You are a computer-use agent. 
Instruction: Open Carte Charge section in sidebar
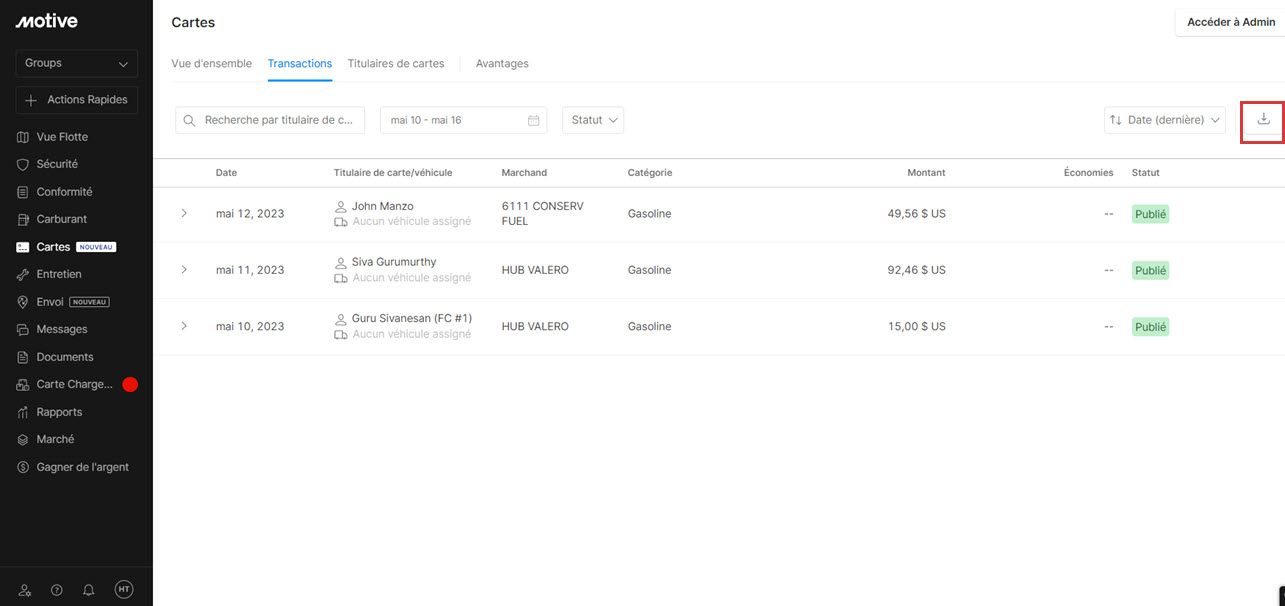tap(76, 384)
